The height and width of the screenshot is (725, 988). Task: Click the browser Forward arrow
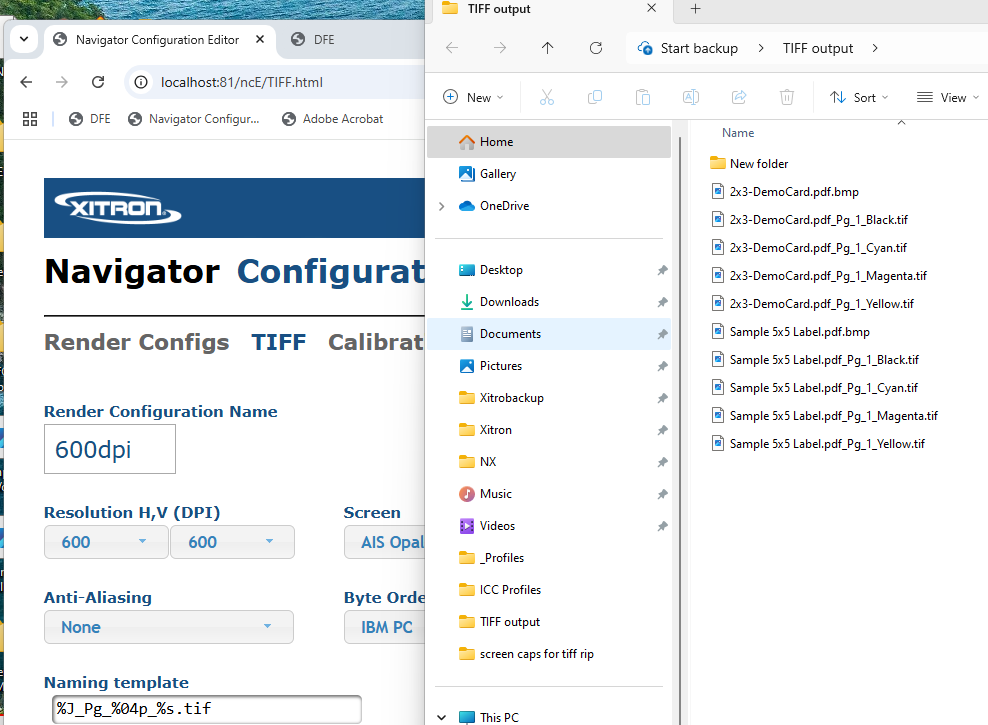click(x=62, y=82)
